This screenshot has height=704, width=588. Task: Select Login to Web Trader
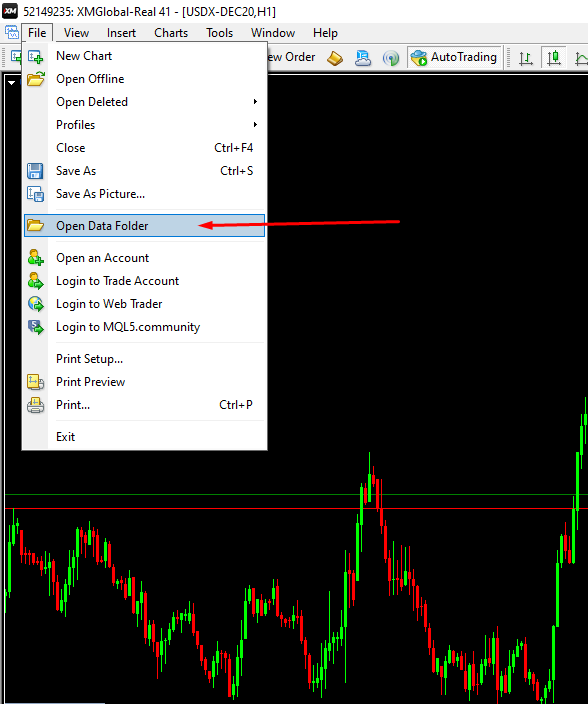point(144,304)
